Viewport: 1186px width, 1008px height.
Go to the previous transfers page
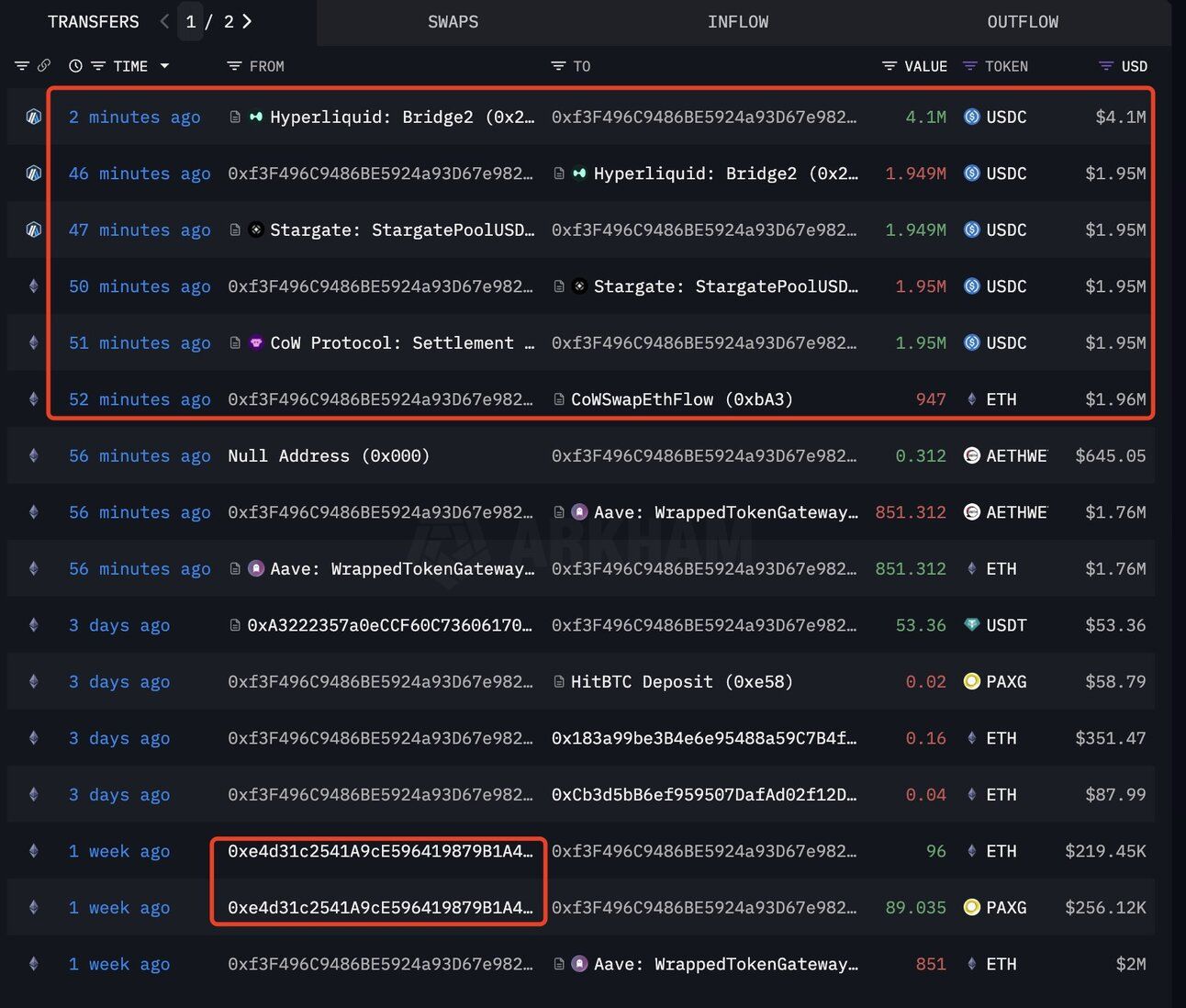[164, 21]
